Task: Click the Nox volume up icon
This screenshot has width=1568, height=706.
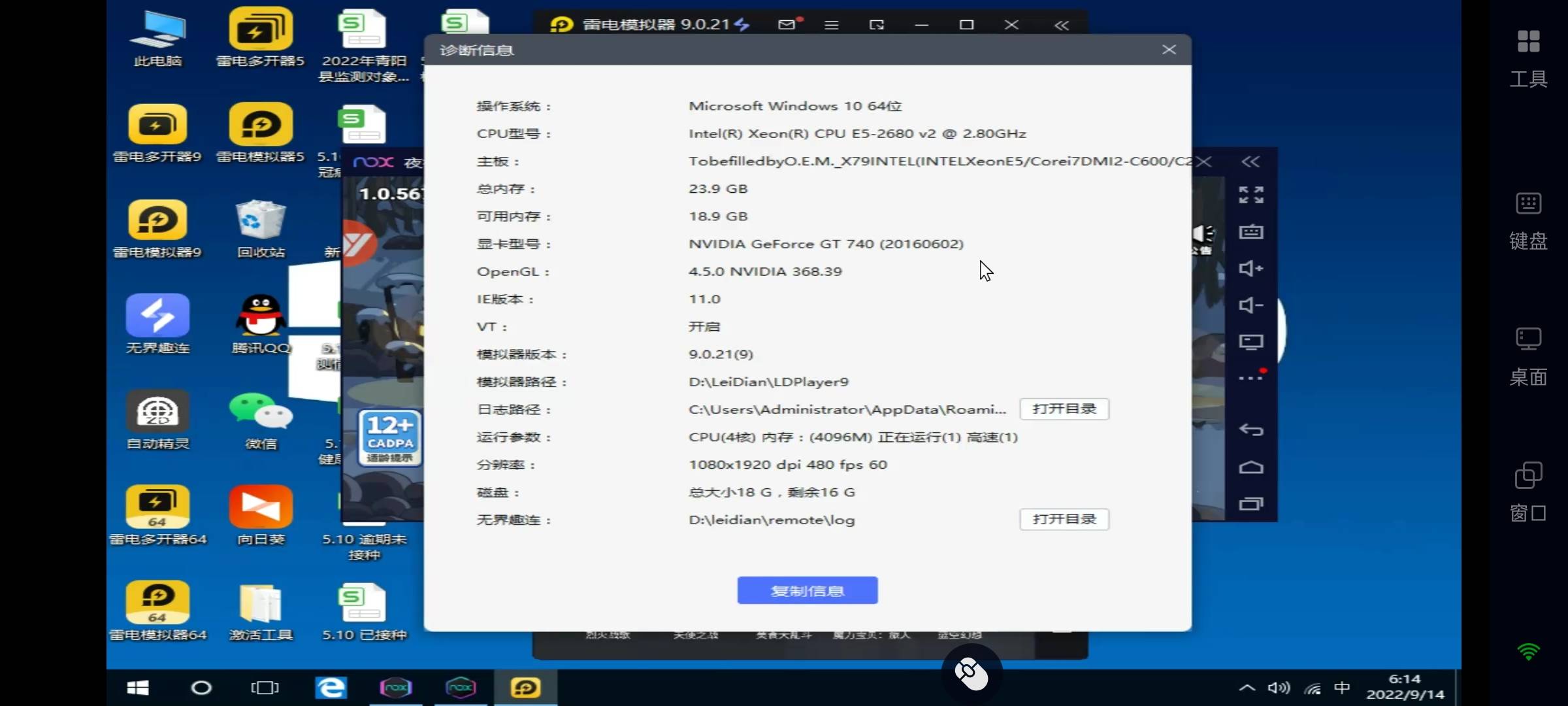Action: (x=1250, y=268)
